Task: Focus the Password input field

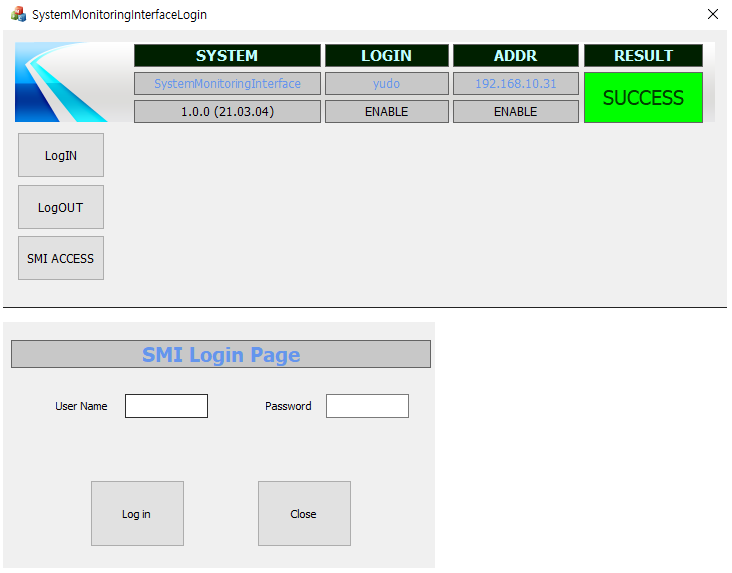Action: pyautogui.click(x=367, y=406)
